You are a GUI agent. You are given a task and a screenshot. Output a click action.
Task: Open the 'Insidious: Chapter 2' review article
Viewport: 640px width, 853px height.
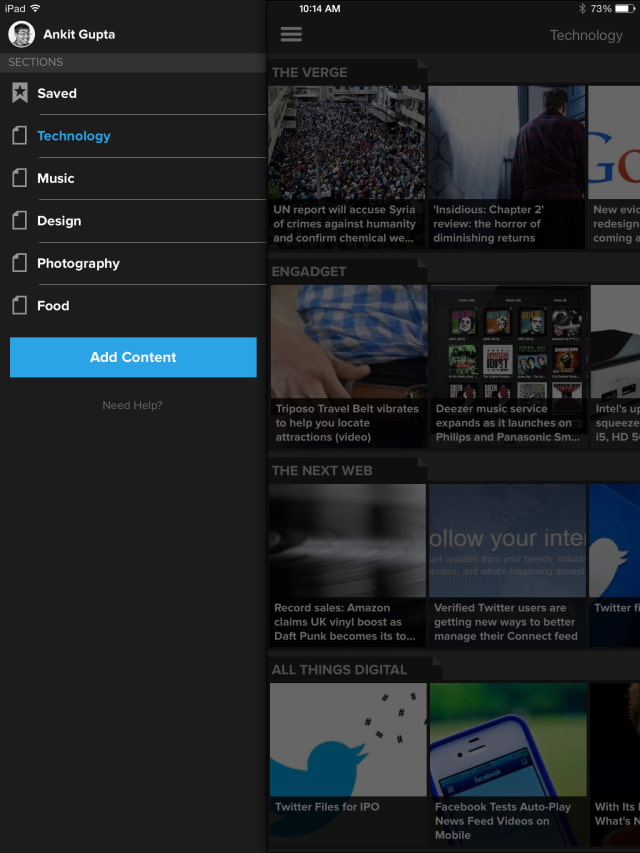click(x=507, y=167)
